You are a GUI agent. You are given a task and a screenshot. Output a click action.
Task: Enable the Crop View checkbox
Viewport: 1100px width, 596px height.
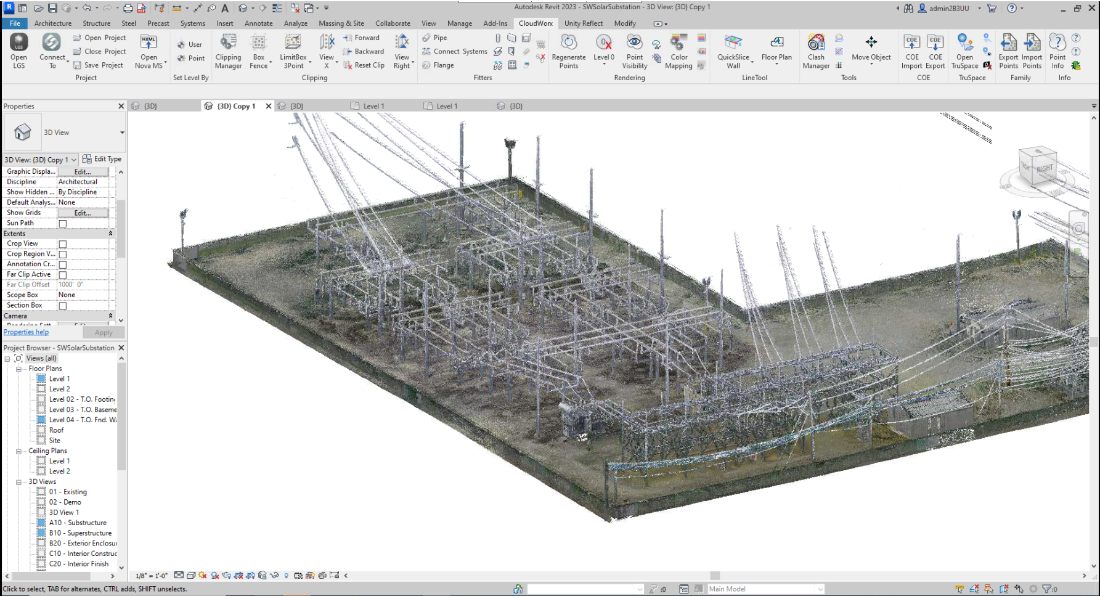click(62, 244)
